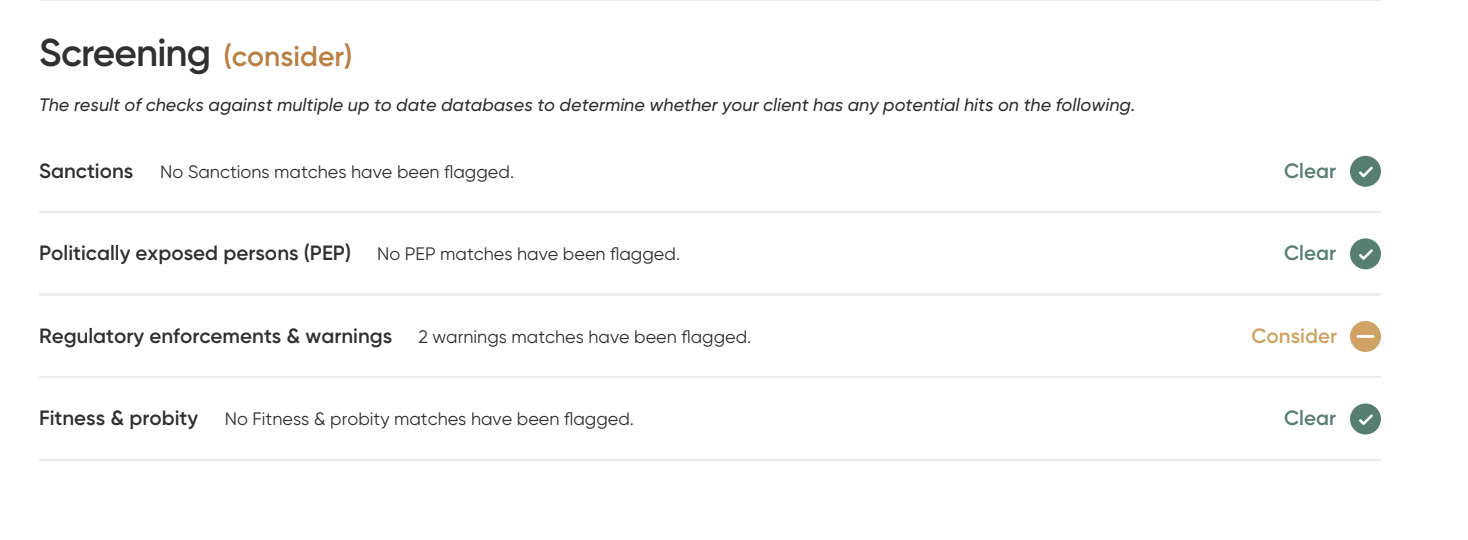Click 'No PEP matches have been flagged' text
Screen dimensions: 1468x540
click(528, 255)
